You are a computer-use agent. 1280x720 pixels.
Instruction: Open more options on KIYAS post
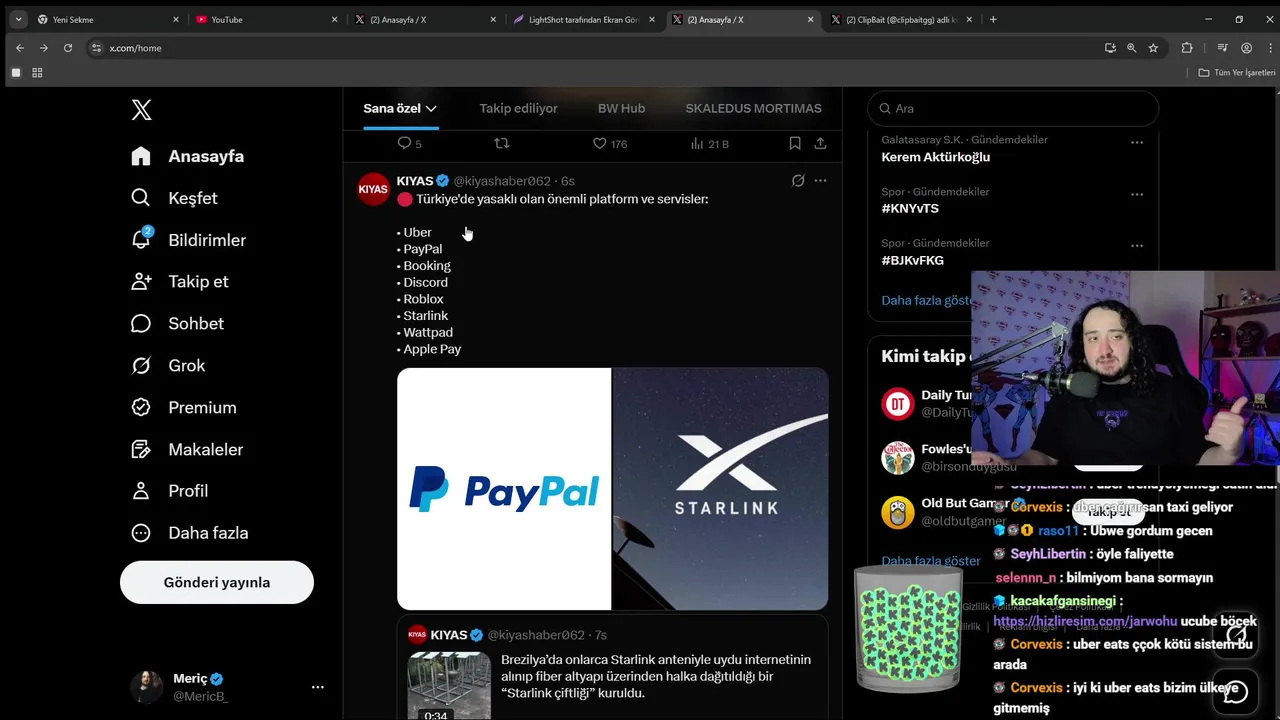(x=821, y=181)
